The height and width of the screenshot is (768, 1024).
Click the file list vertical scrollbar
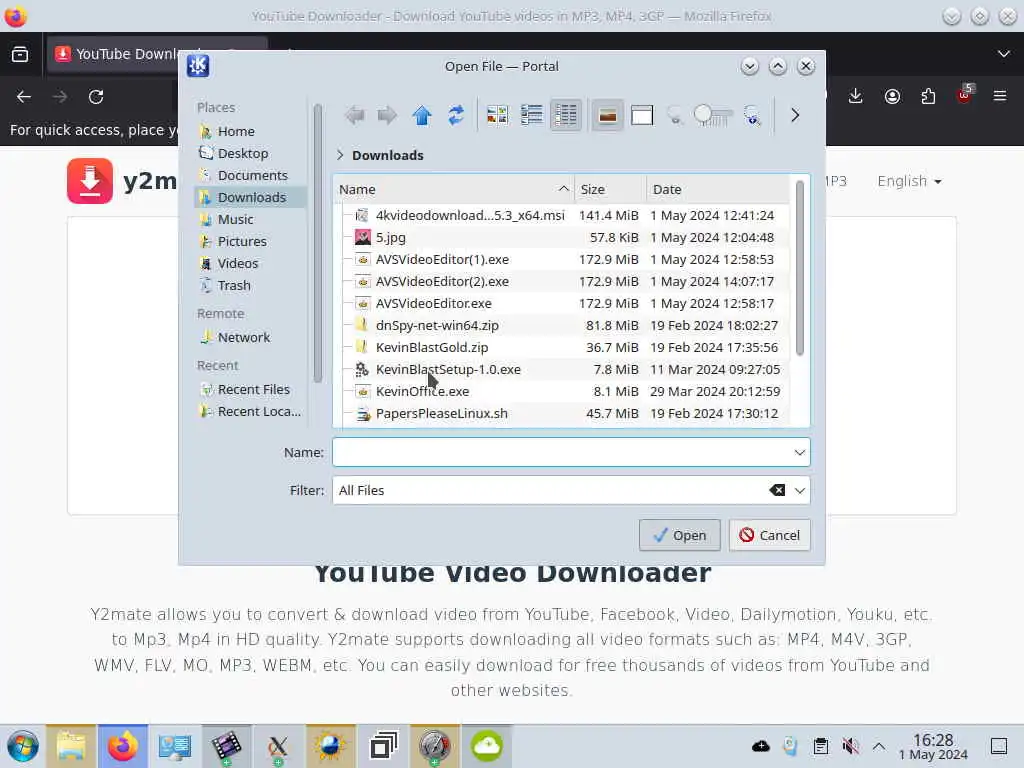[x=800, y=269]
